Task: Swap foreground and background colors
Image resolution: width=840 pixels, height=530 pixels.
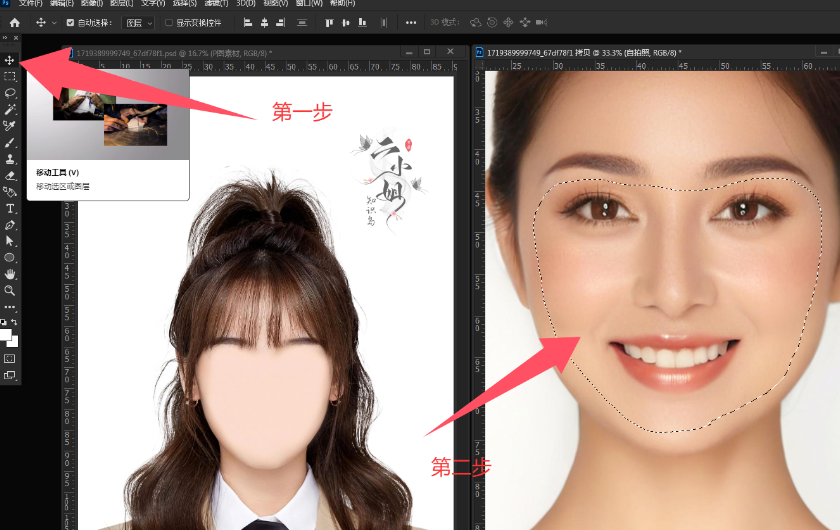Action: click(14, 322)
